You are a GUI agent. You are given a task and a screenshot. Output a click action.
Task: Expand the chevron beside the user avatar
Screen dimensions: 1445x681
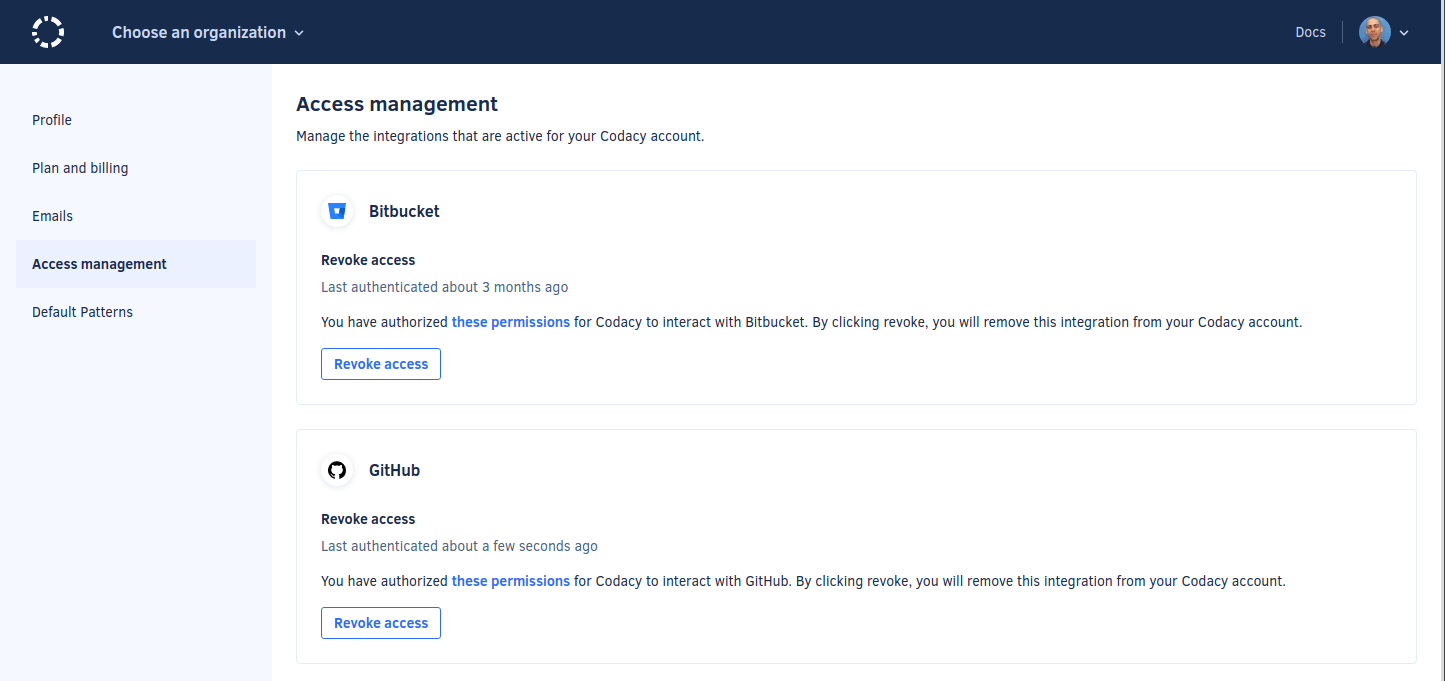pos(1404,33)
